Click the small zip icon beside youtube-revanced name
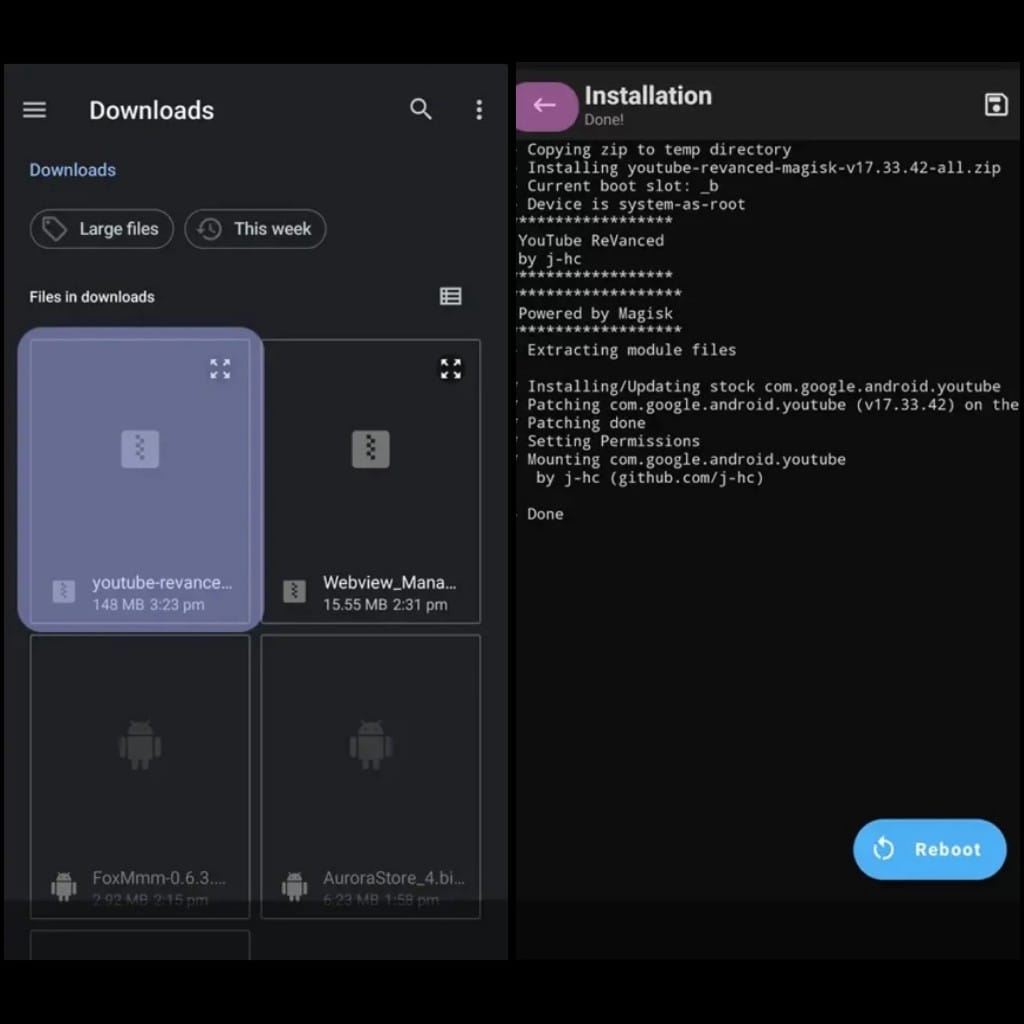This screenshot has width=1024, height=1024. [x=63, y=592]
